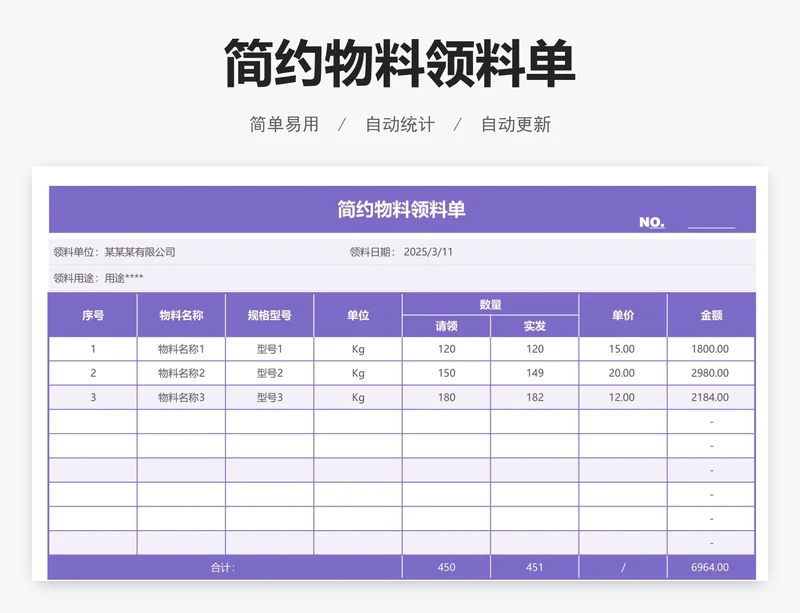Select unit price 15.00
Viewport: 800px width, 613px height.
point(623,349)
